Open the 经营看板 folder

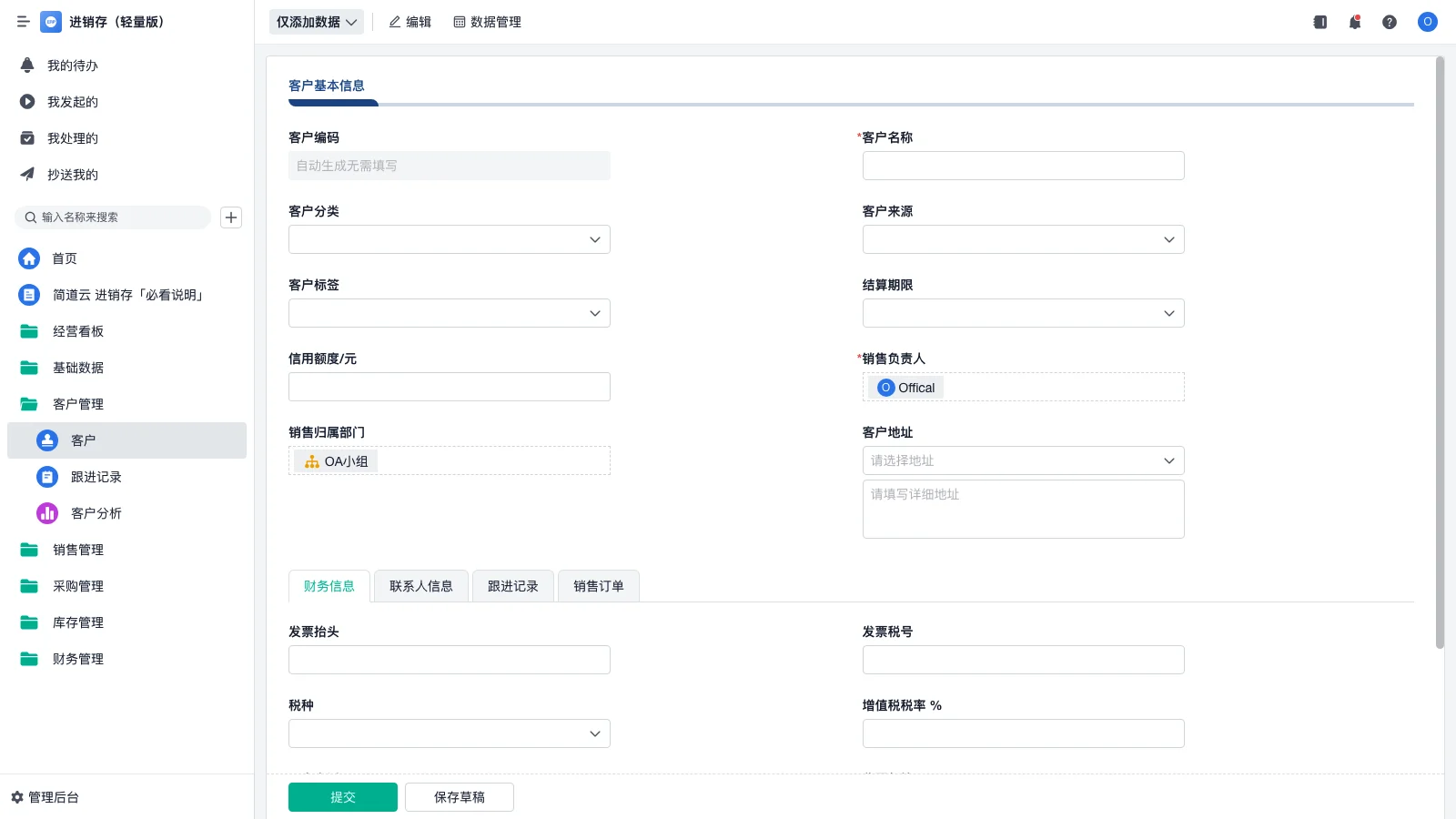(126, 331)
